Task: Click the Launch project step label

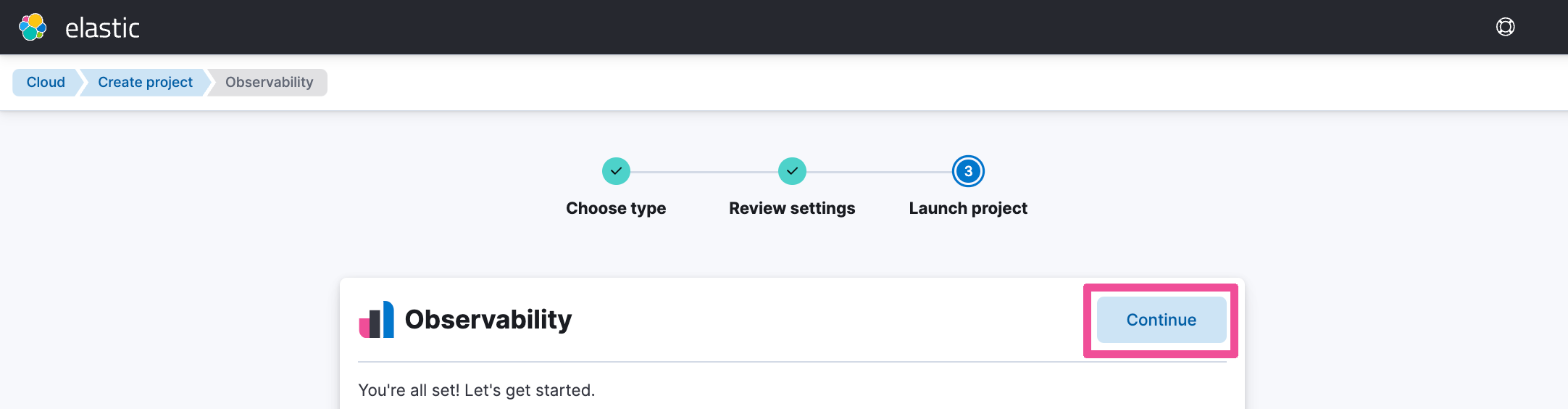Action: 968,208
